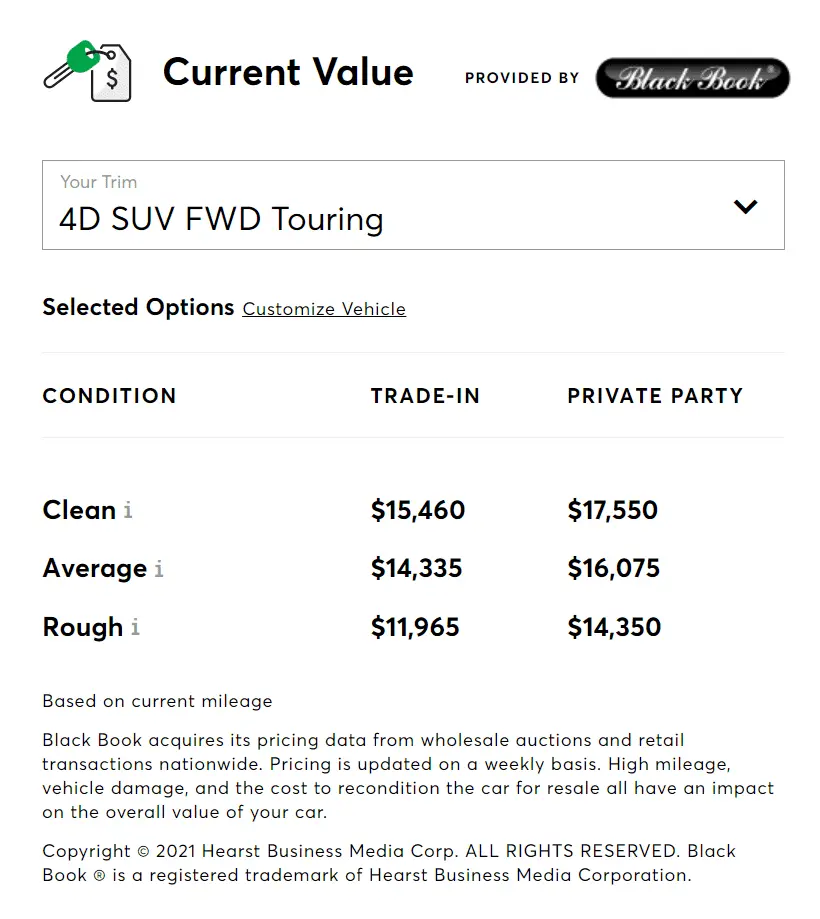Click the Selected Options label
Viewport: 820px width, 919px height.
(x=138, y=308)
